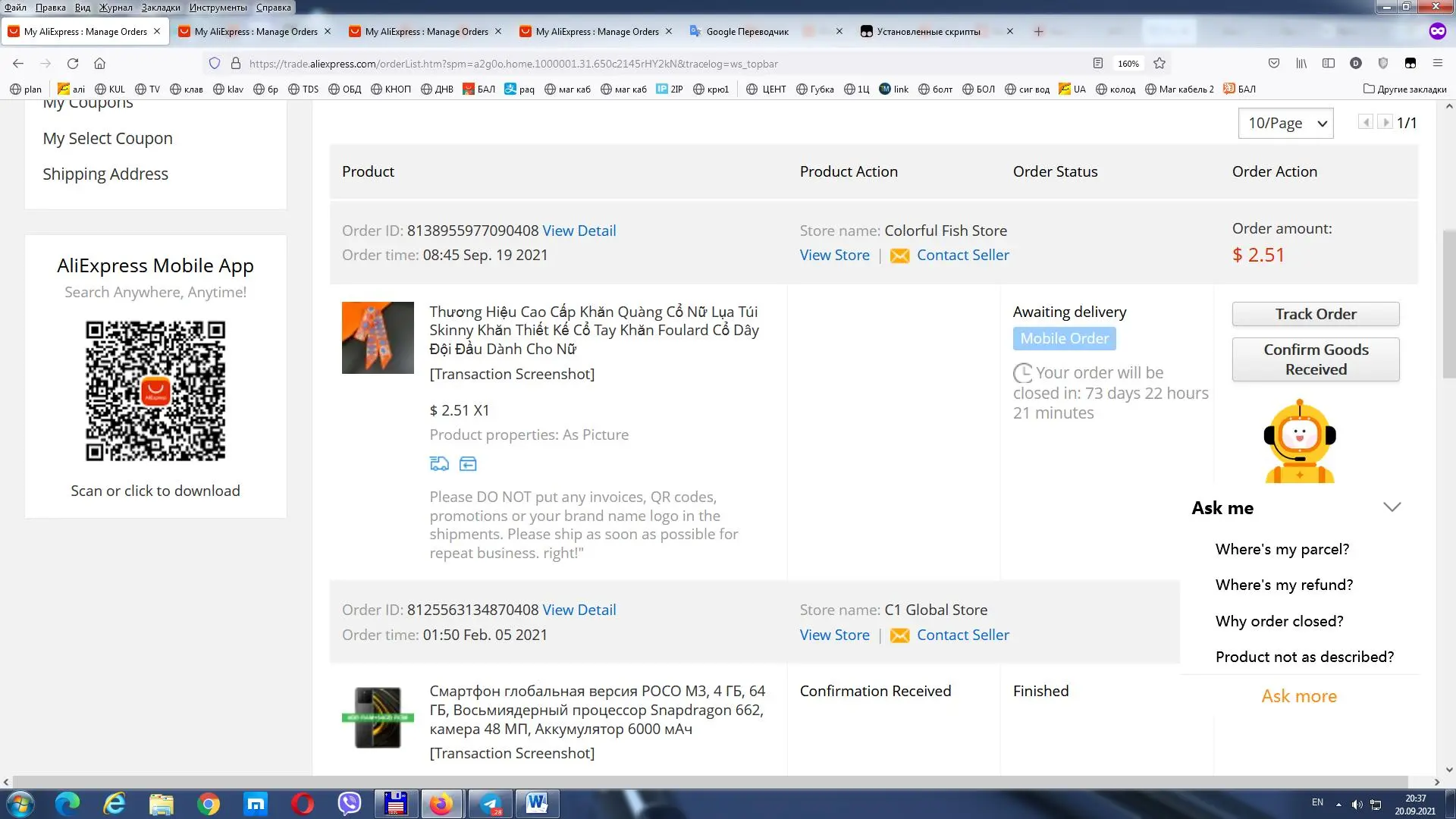Launch Microsoft Edge from the taskbar

click(67, 804)
